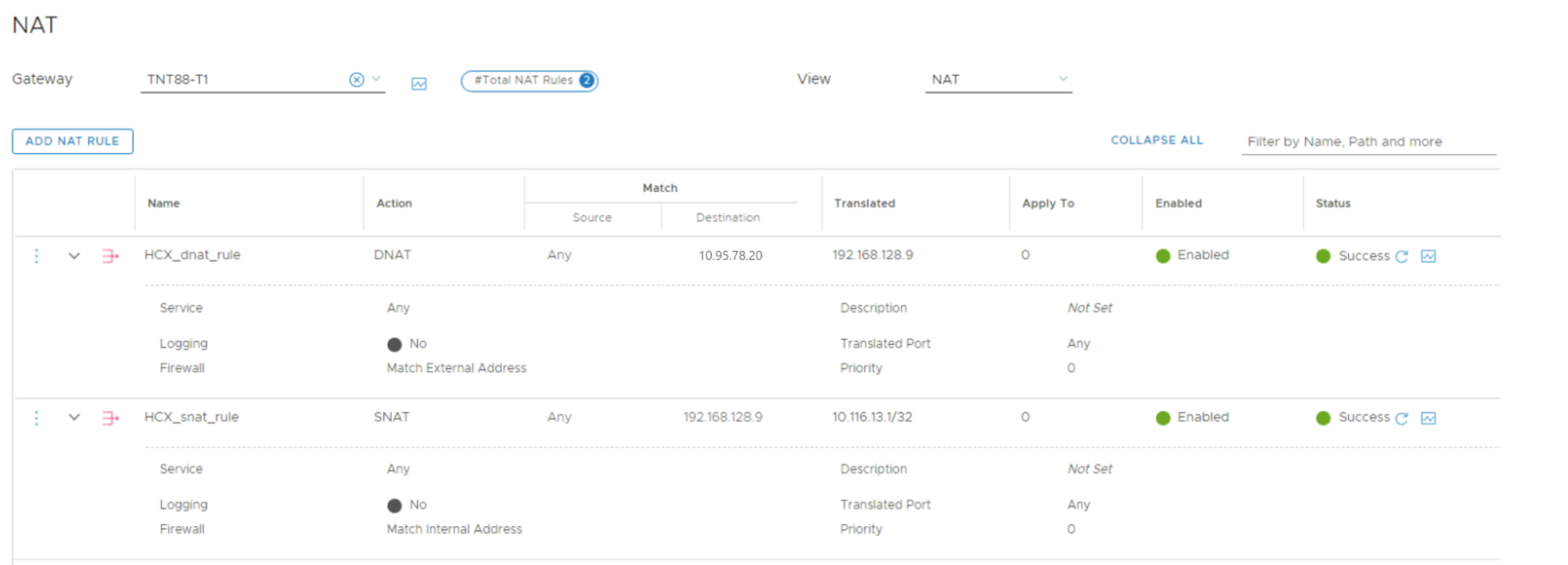The image size is (1568, 565).
Task: Refresh status of HCX_dnat_rule
Action: (x=1401, y=257)
